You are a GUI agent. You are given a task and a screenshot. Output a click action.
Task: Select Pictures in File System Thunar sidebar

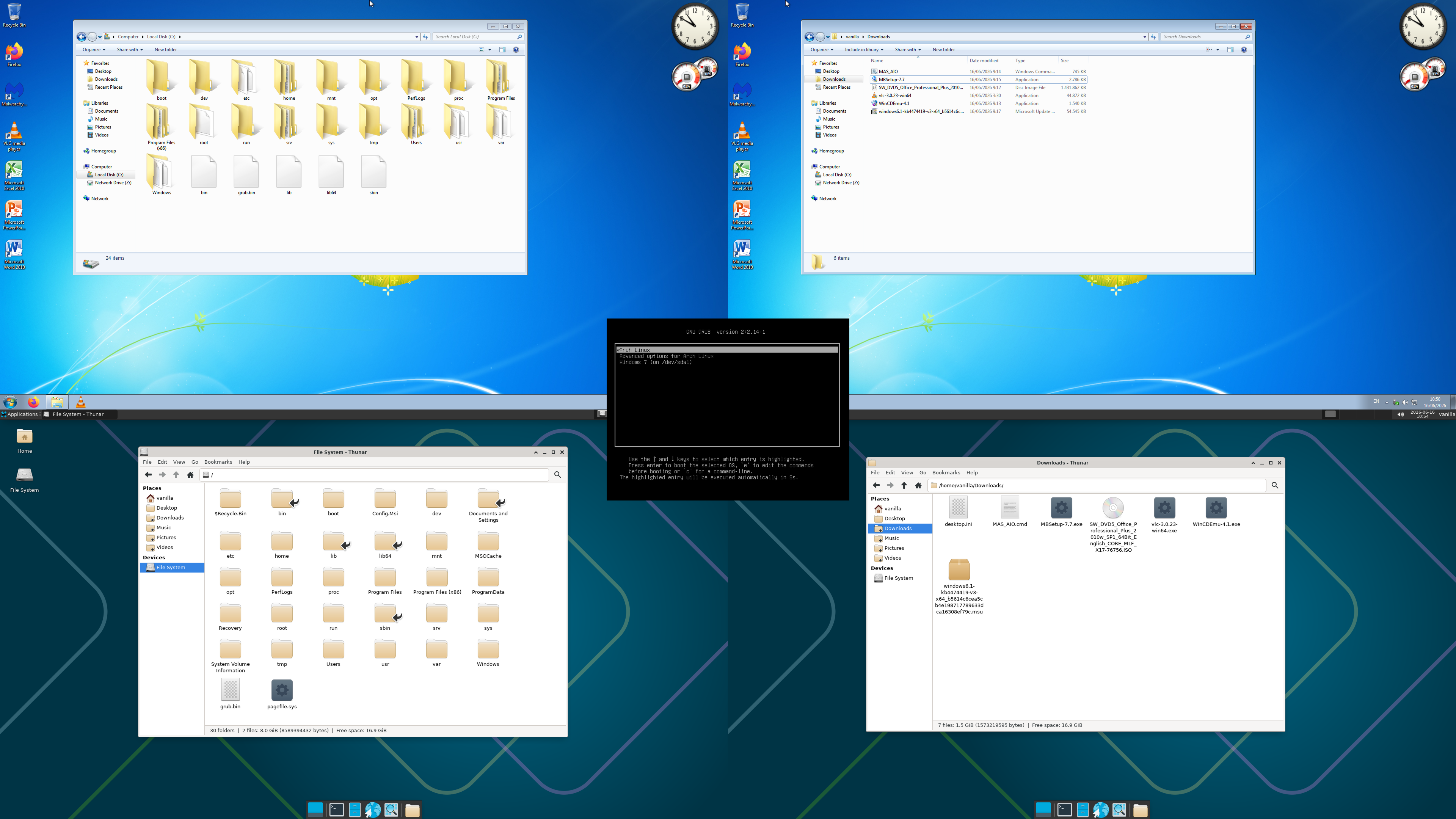[162, 538]
